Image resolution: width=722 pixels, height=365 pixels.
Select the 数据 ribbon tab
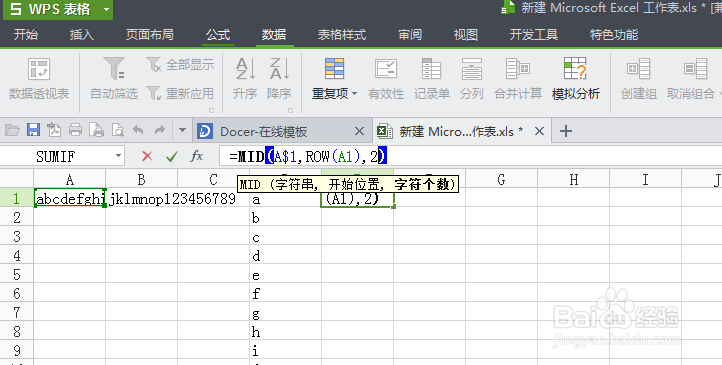pos(274,35)
